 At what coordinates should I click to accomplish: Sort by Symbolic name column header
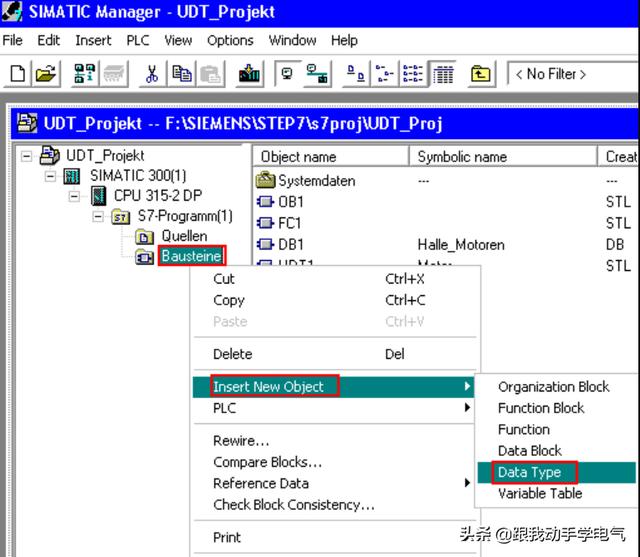503,157
